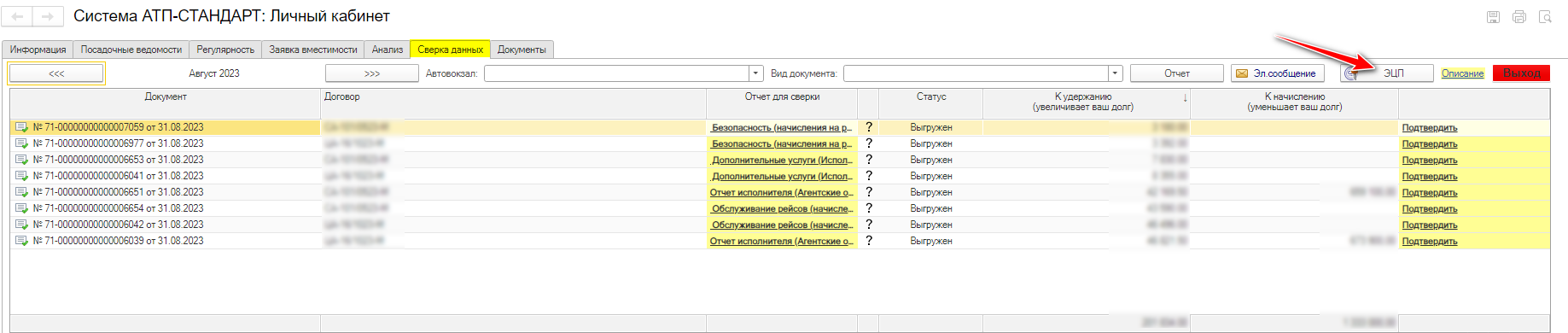1568x333 pixels.
Task: Click the ЭЦП button
Action: [x=1386, y=73]
